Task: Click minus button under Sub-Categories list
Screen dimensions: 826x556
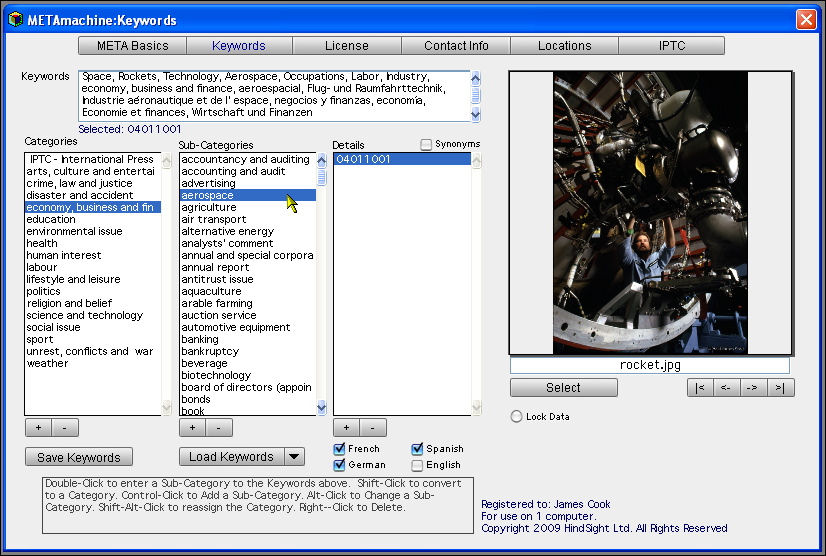Action: tap(219, 428)
